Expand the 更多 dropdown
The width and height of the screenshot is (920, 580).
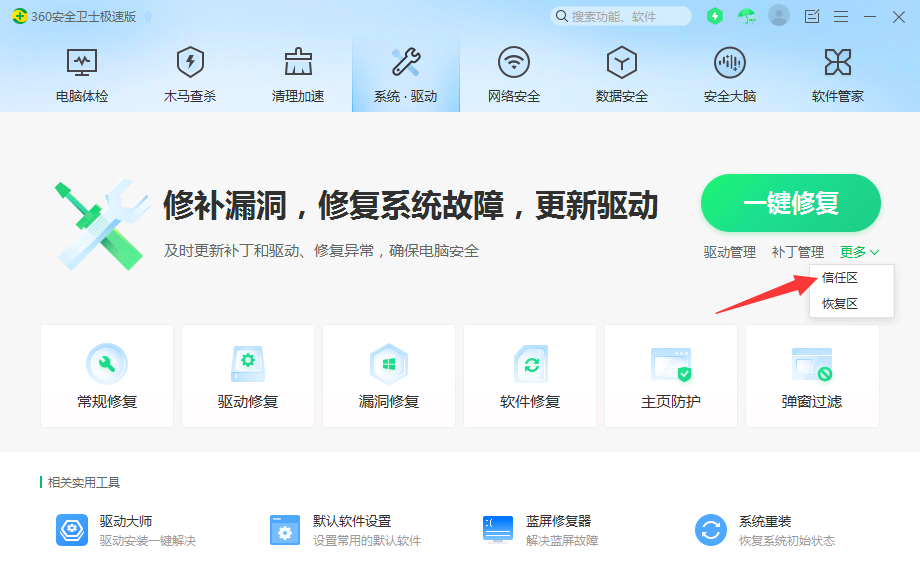tap(859, 252)
